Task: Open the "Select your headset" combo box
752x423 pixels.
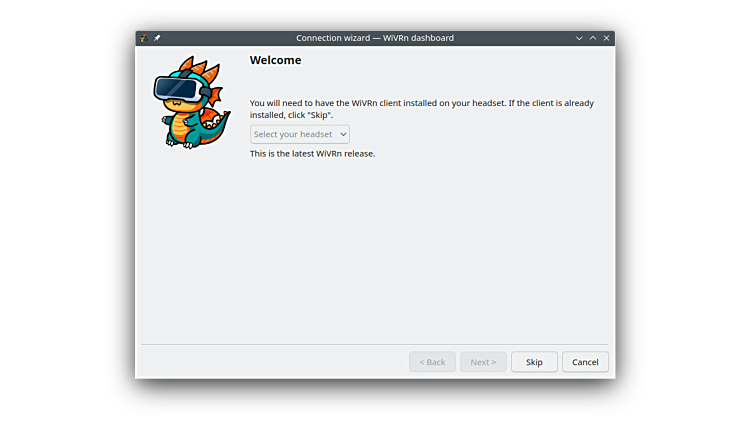Action: click(x=293, y=134)
